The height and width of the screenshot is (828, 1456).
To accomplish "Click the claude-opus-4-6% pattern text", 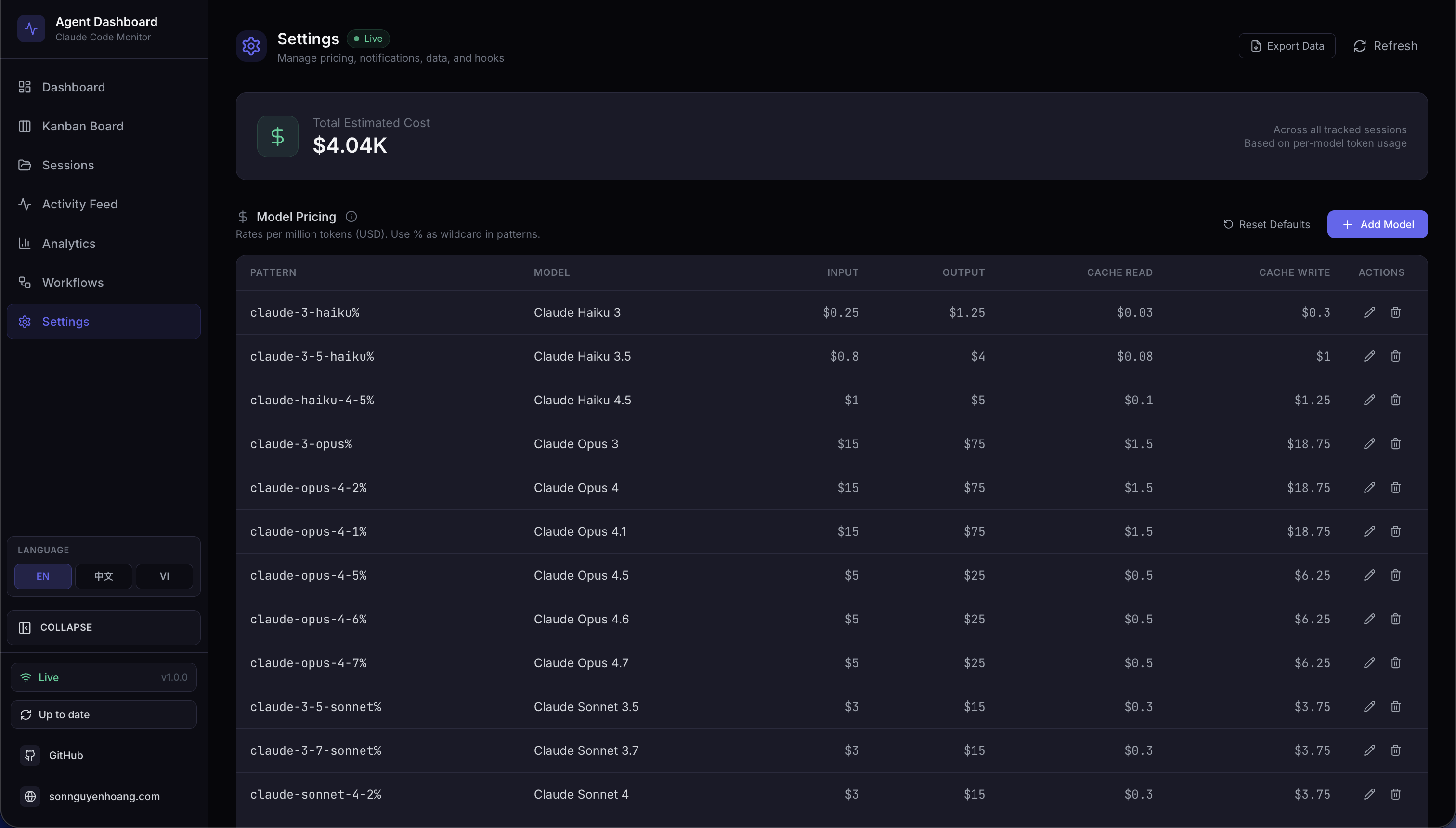I will (x=308, y=619).
